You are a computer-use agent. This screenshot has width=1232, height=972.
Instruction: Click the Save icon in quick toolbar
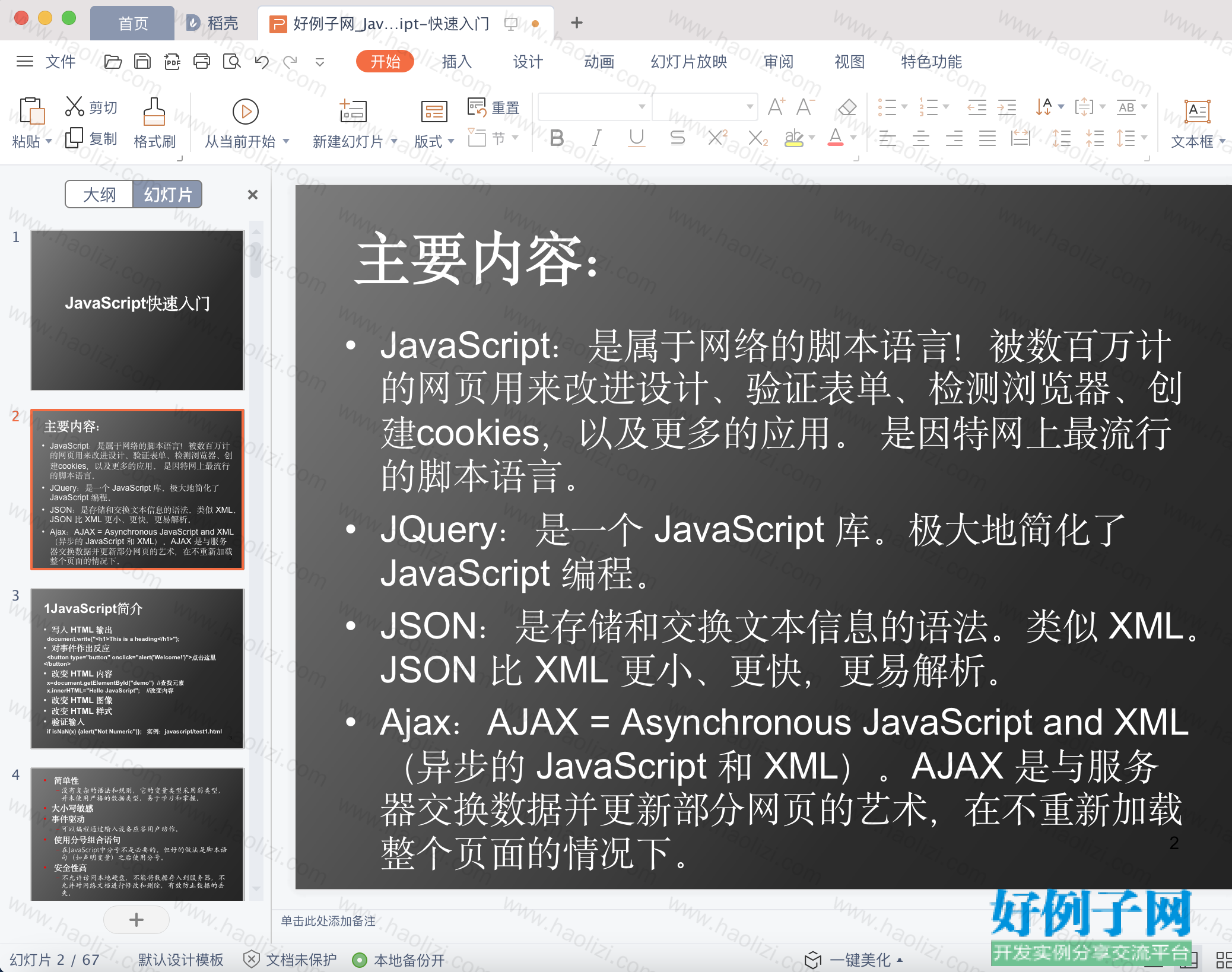pyautogui.click(x=142, y=62)
